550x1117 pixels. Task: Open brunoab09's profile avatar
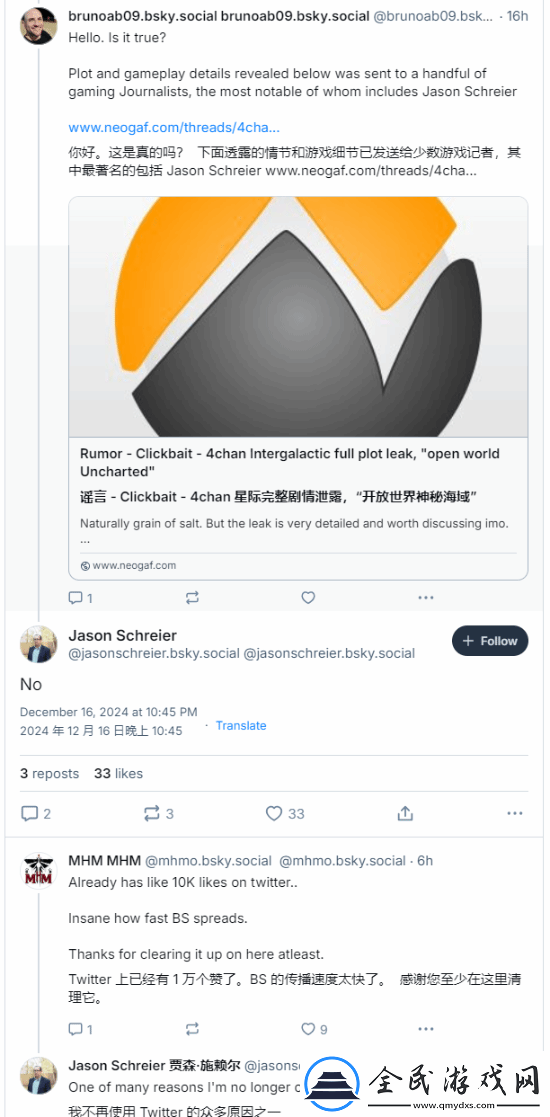38,26
